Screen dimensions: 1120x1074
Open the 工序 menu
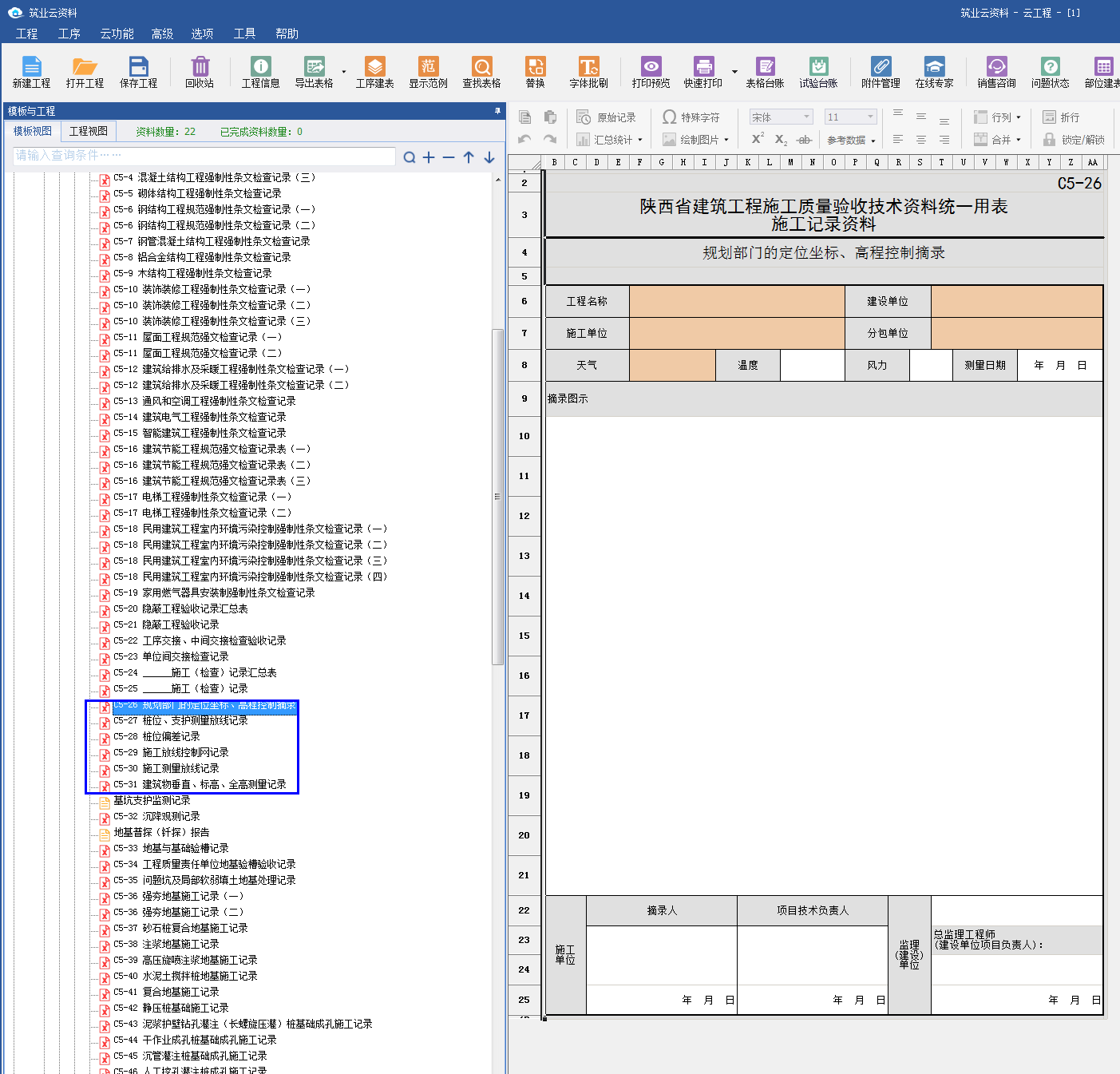[x=69, y=34]
